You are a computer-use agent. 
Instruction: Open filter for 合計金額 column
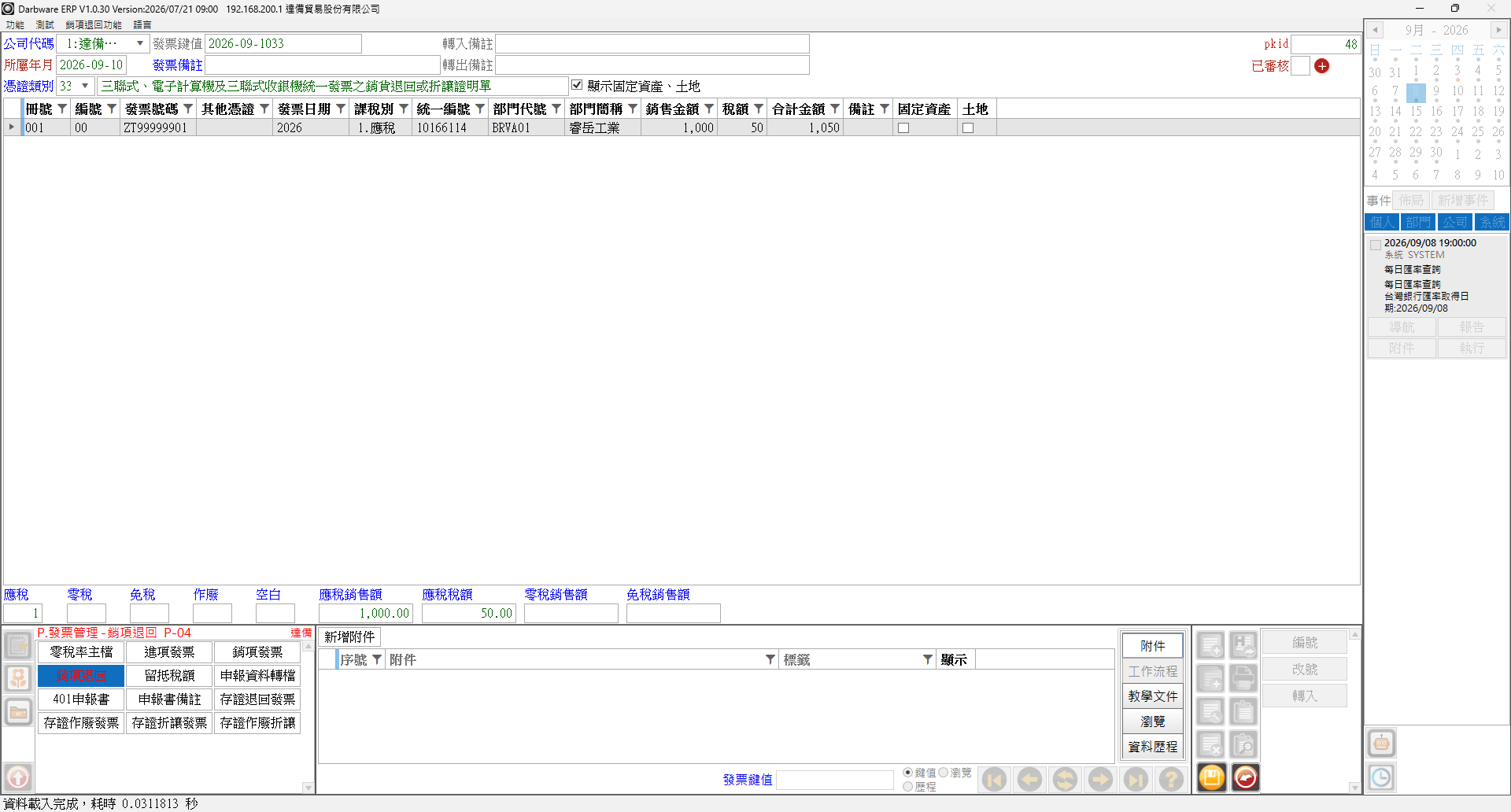(x=835, y=109)
